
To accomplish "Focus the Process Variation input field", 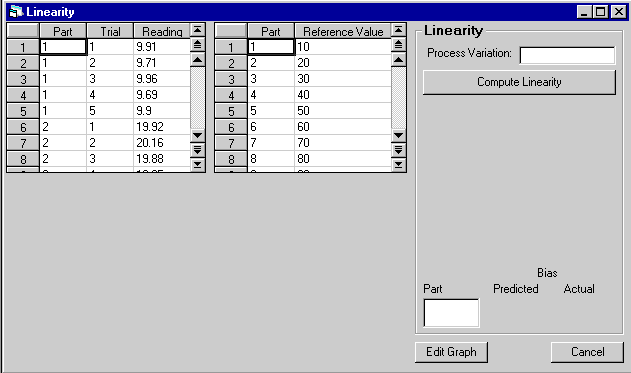I will point(567,55).
